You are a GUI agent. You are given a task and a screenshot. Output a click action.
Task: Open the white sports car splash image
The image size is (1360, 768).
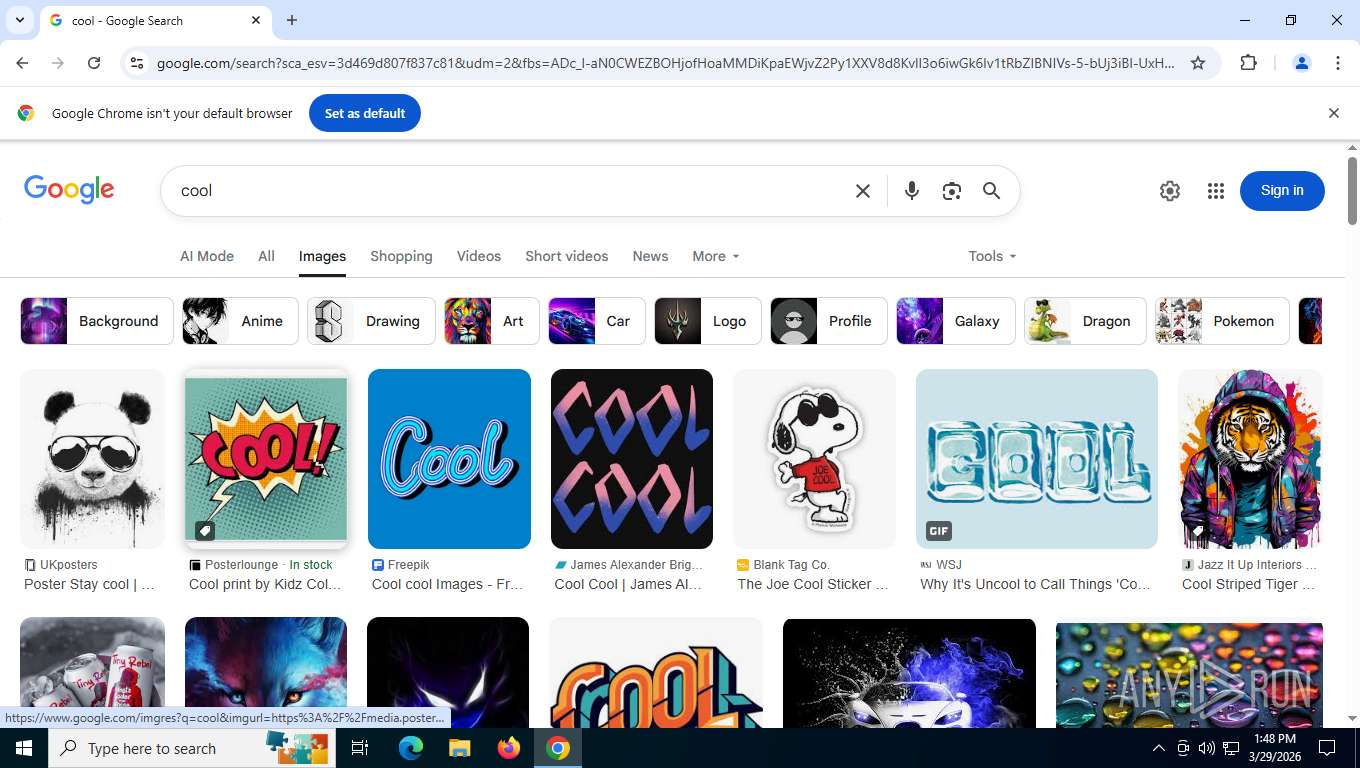tap(910, 672)
